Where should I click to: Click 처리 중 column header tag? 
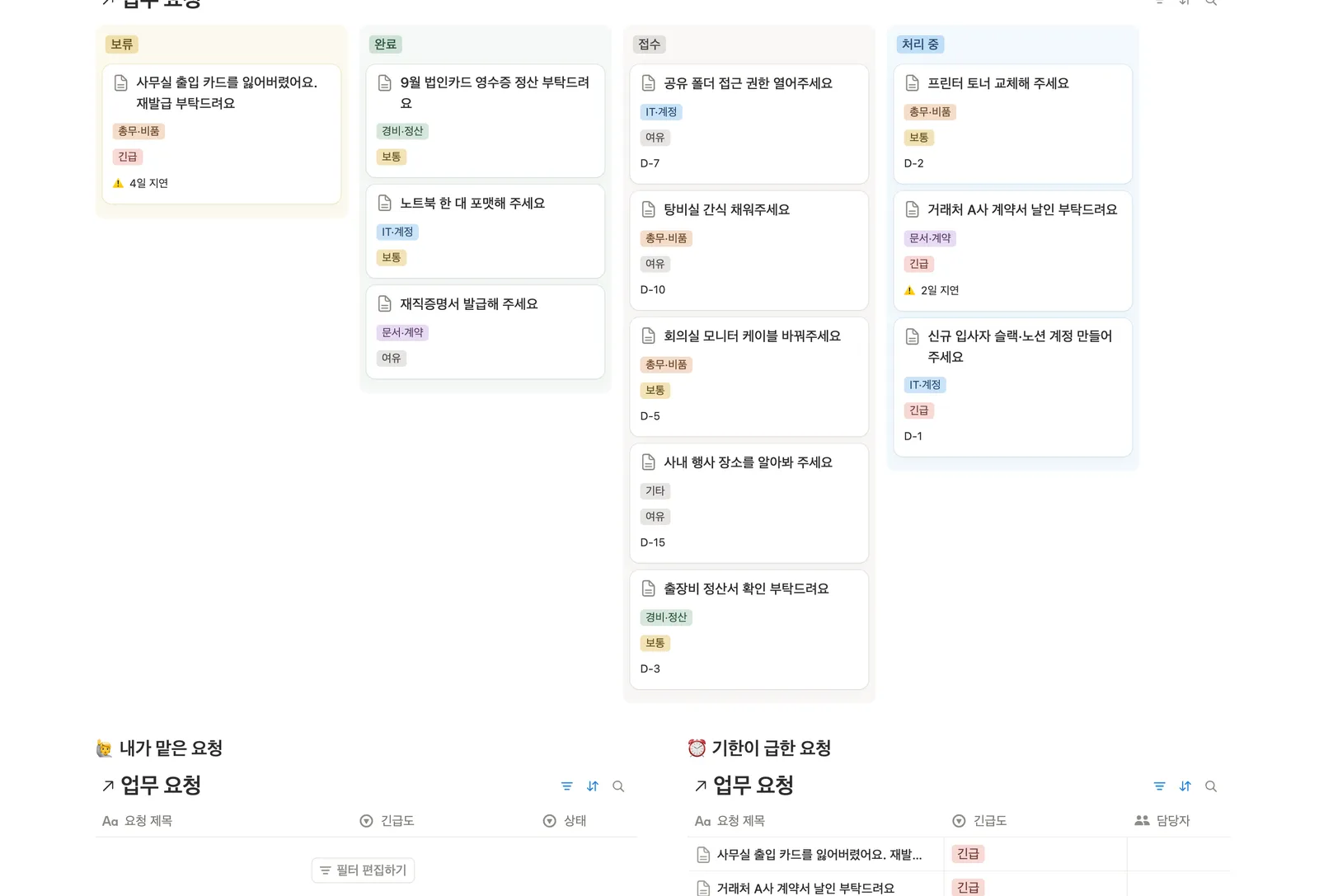tap(920, 45)
